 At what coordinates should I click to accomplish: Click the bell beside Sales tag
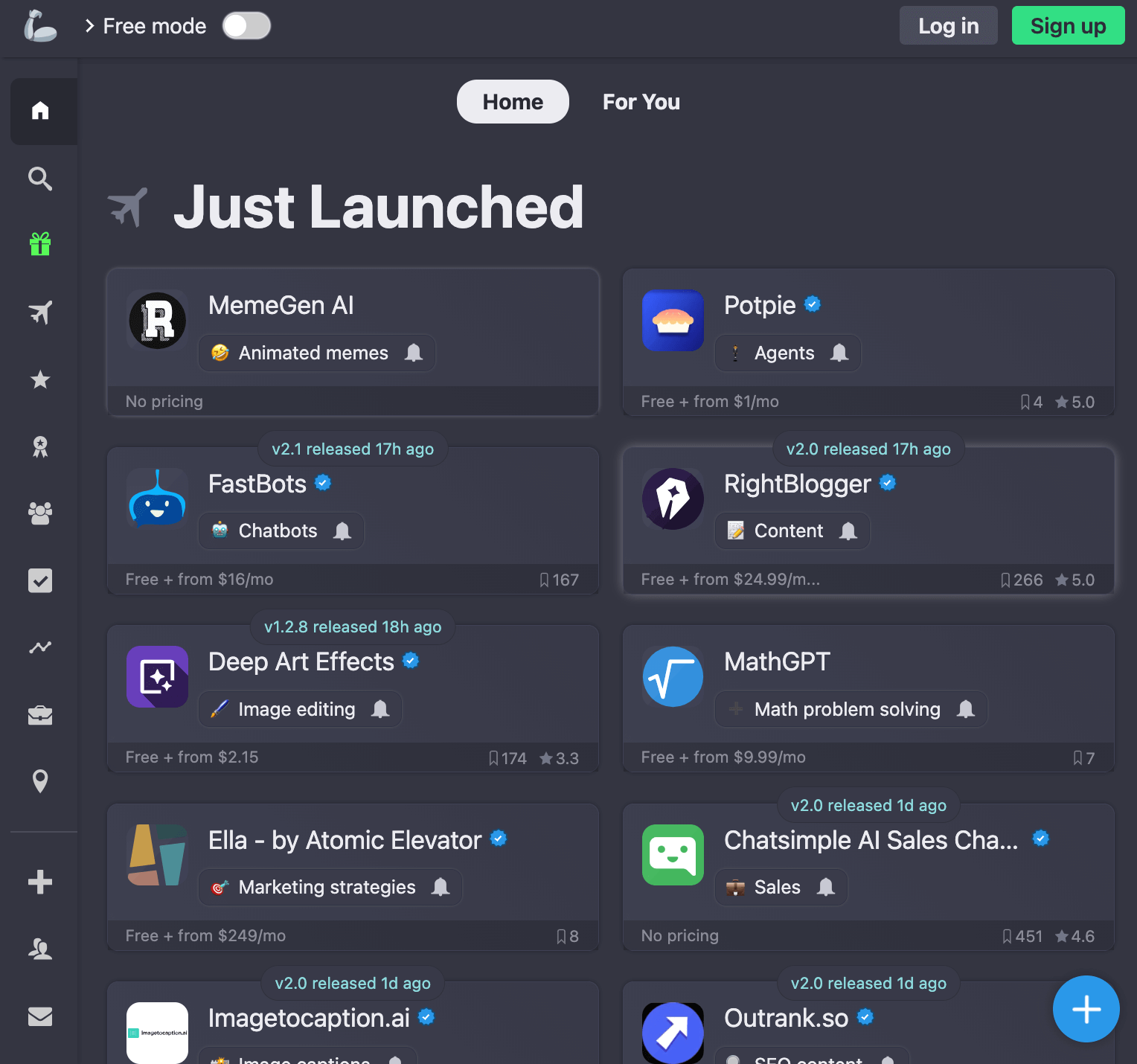pyautogui.click(x=826, y=887)
